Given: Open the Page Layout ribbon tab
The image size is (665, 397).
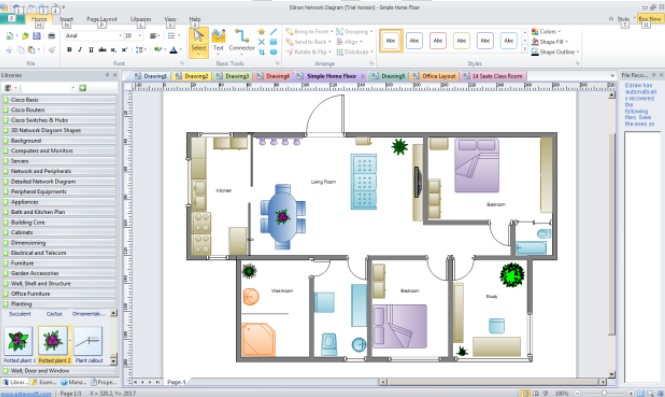Looking at the screenshot, I should pyautogui.click(x=101, y=19).
